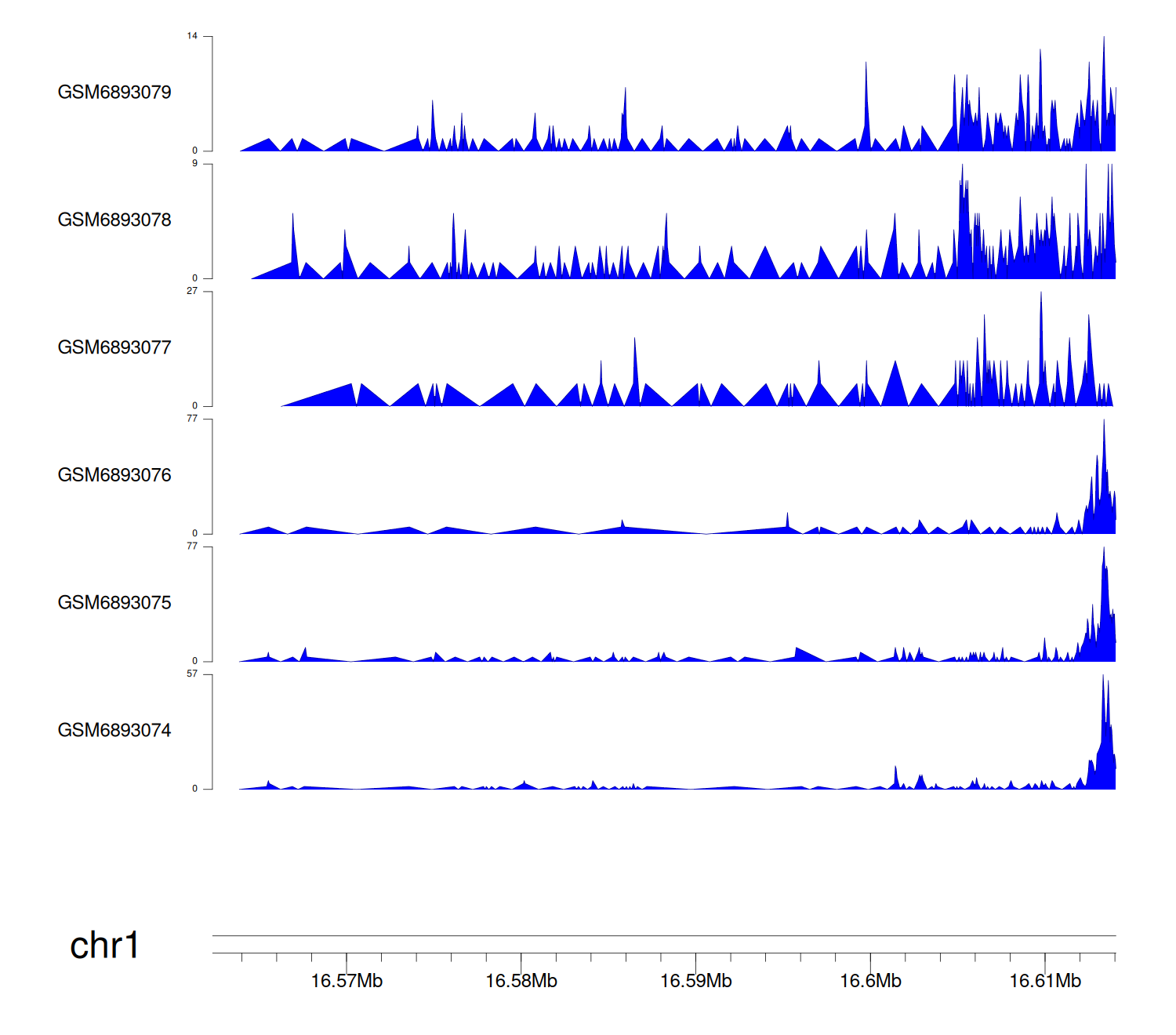Select the GSM6893076 track label

(x=114, y=475)
